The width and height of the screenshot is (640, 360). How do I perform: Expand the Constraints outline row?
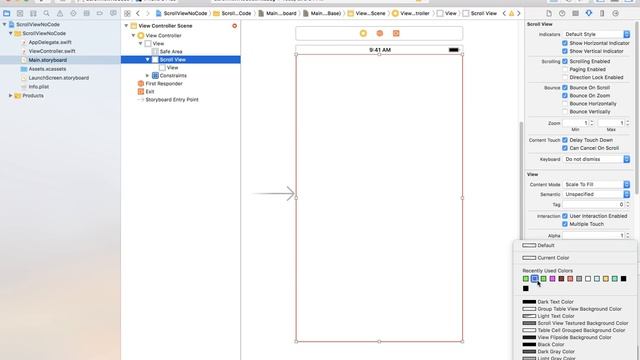tap(148, 76)
